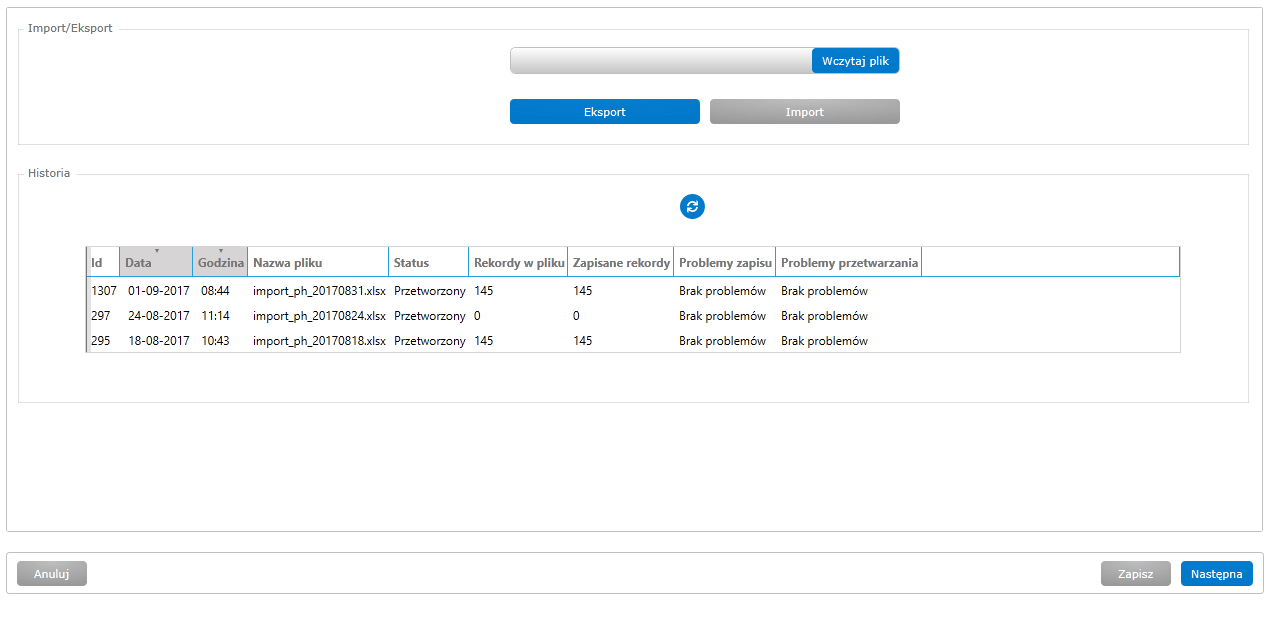Click the Id column header

[x=103, y=262]
